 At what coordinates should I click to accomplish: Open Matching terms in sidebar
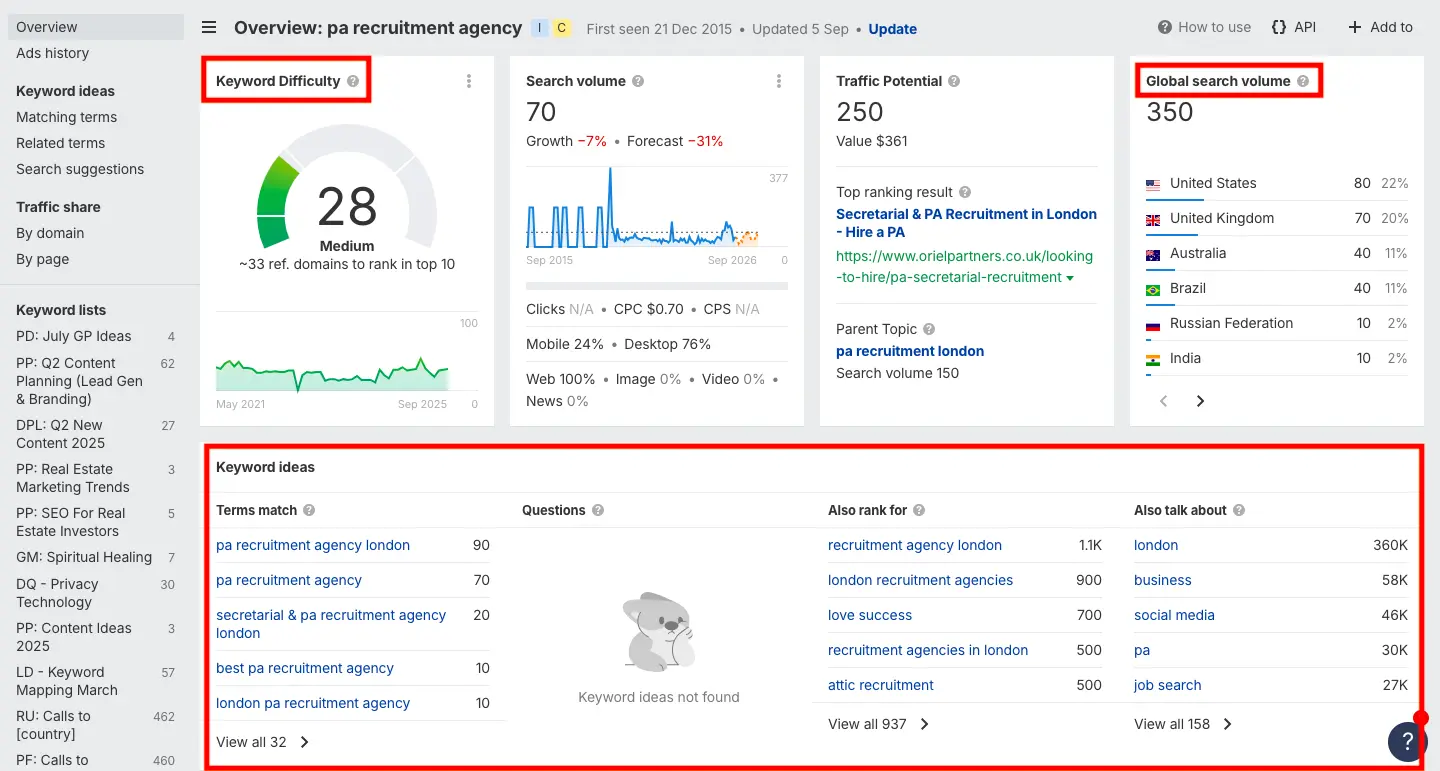click(66, 117)
